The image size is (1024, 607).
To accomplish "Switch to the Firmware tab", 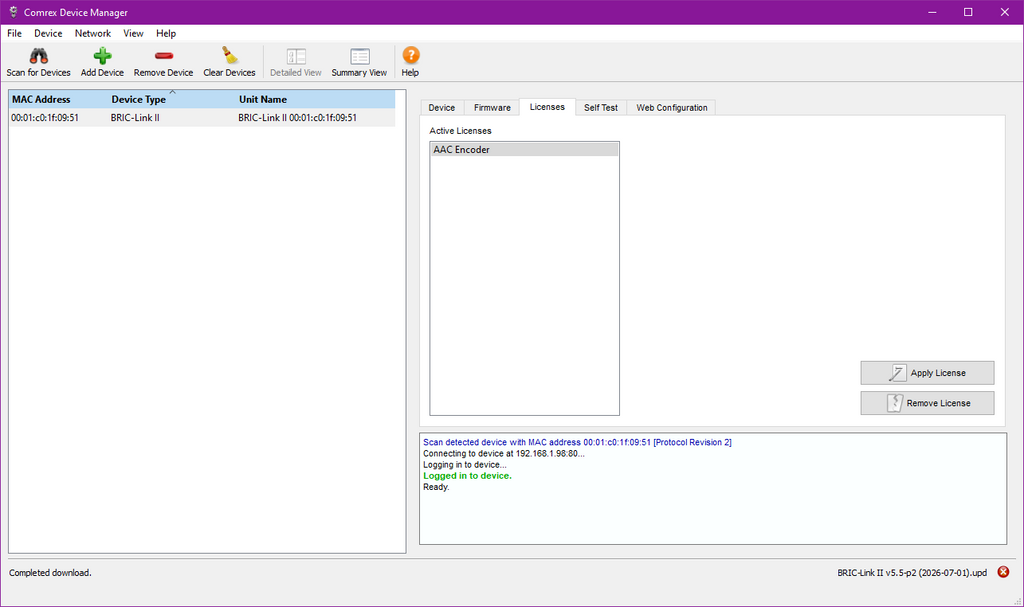I will tap(492, 108).
